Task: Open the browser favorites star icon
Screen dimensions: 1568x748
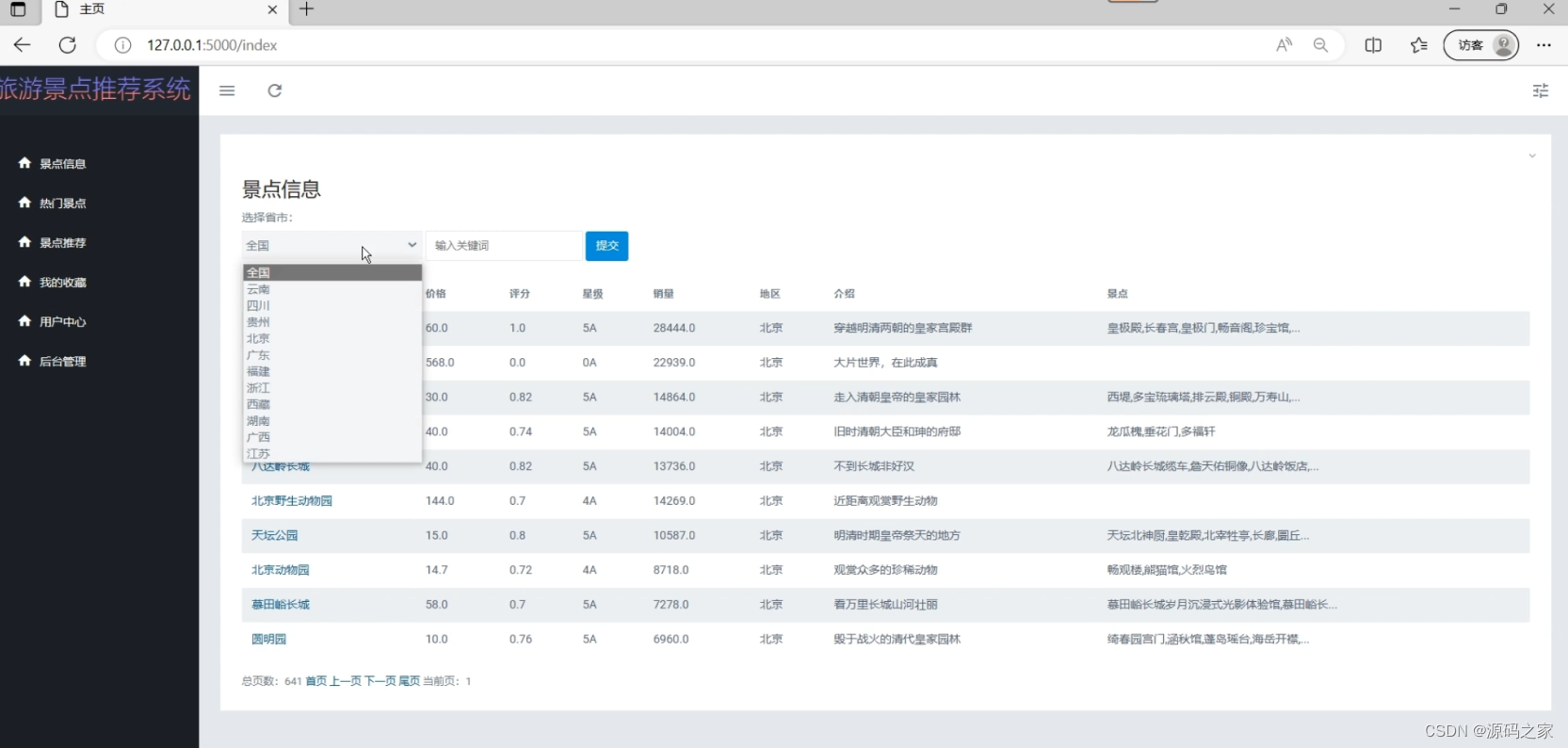Action: (x=1419, y=45)
